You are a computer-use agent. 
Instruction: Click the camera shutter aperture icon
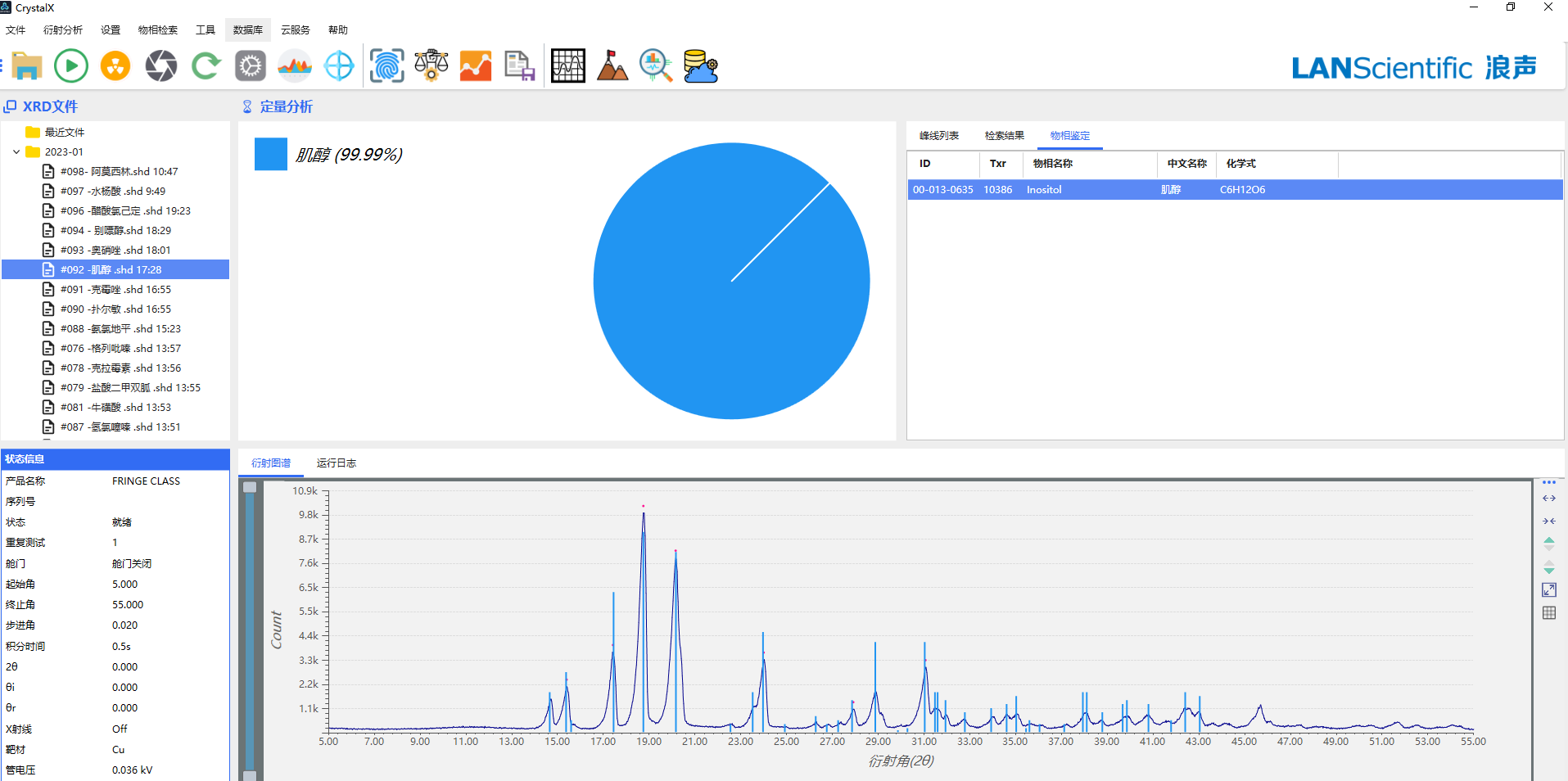pyautogui.click(x=160, y=65)
